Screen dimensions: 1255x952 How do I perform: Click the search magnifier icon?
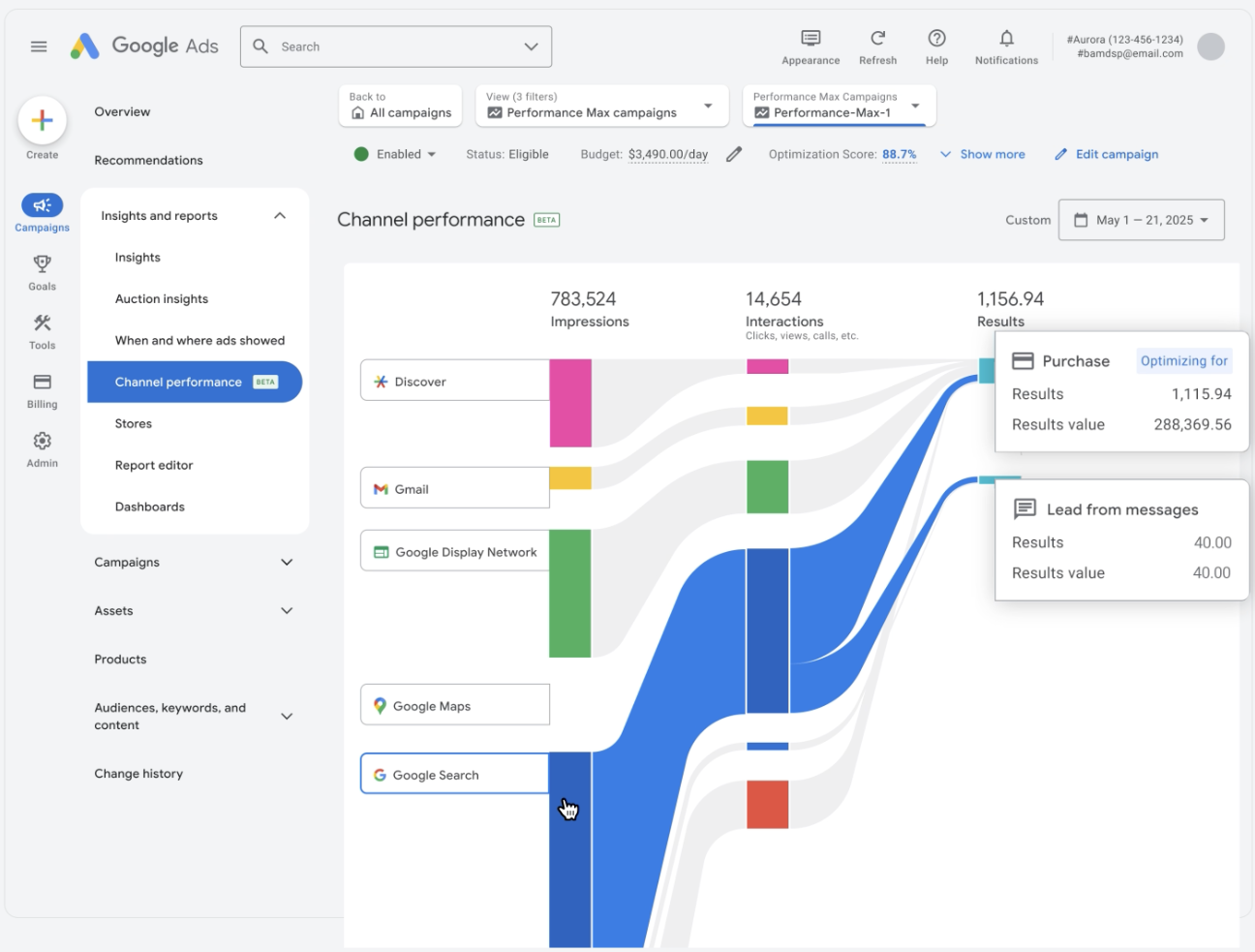click(x=260, y=46)
